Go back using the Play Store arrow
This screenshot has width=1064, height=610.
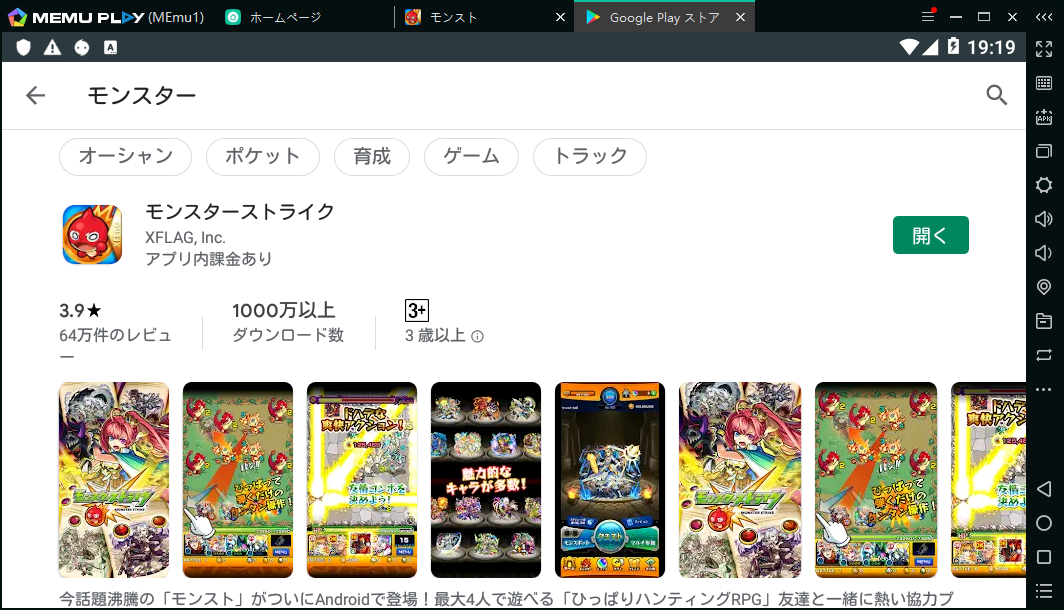36,95
